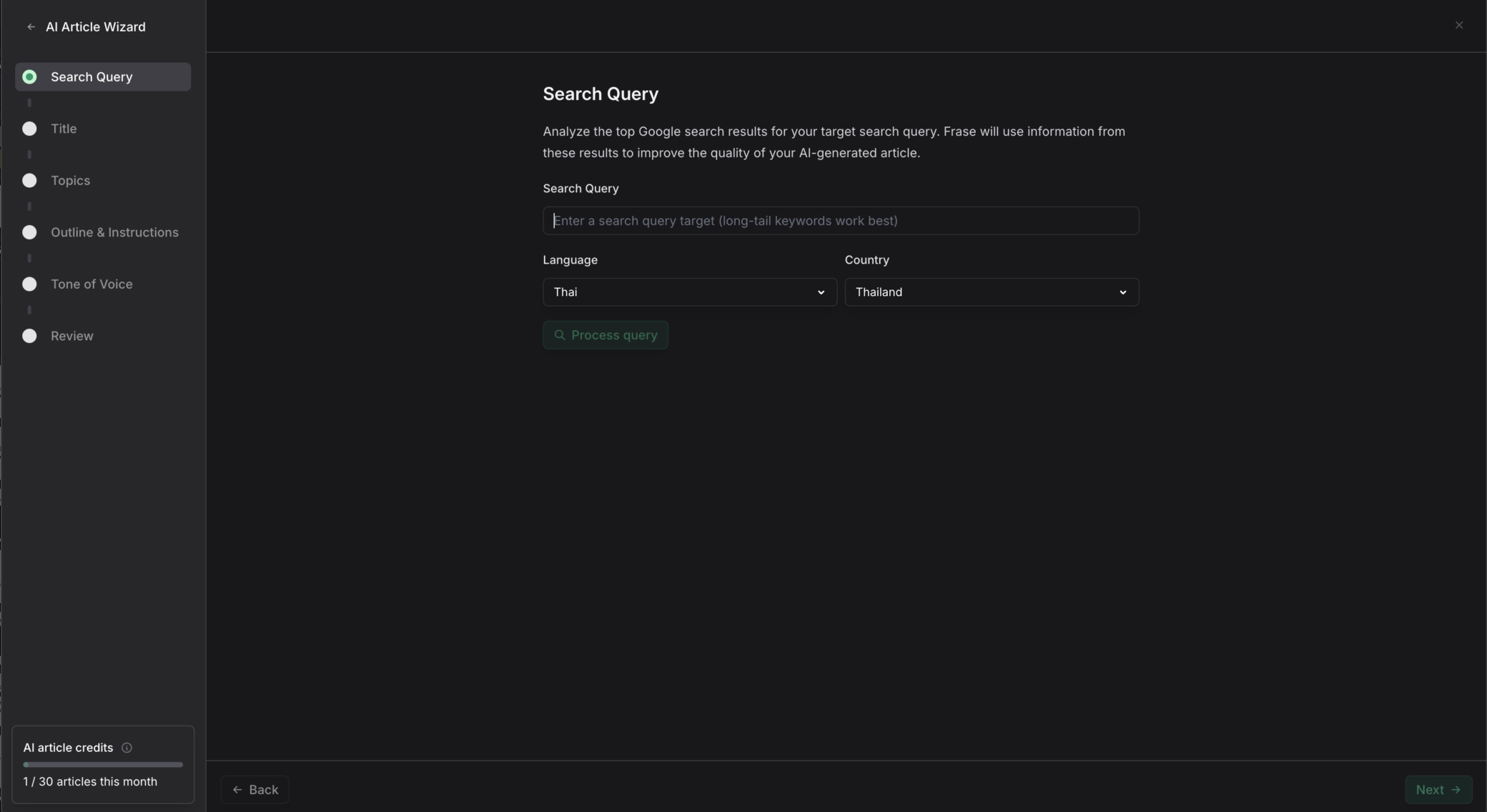Screen dimensions: 1487x812
Task: Jump to the Review step label
Action: (x=71, y=336)
